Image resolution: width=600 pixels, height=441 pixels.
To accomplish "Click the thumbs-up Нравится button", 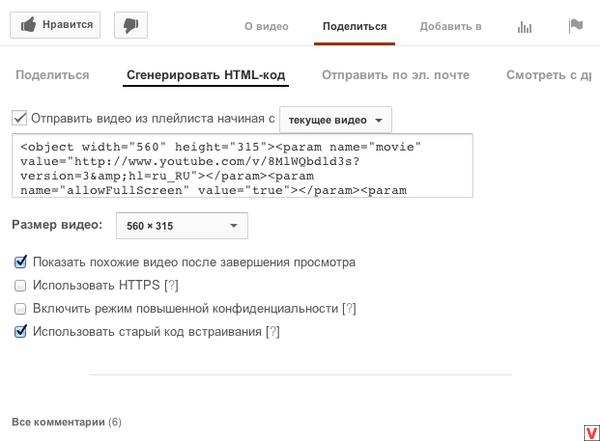I will tap(55, 25).
